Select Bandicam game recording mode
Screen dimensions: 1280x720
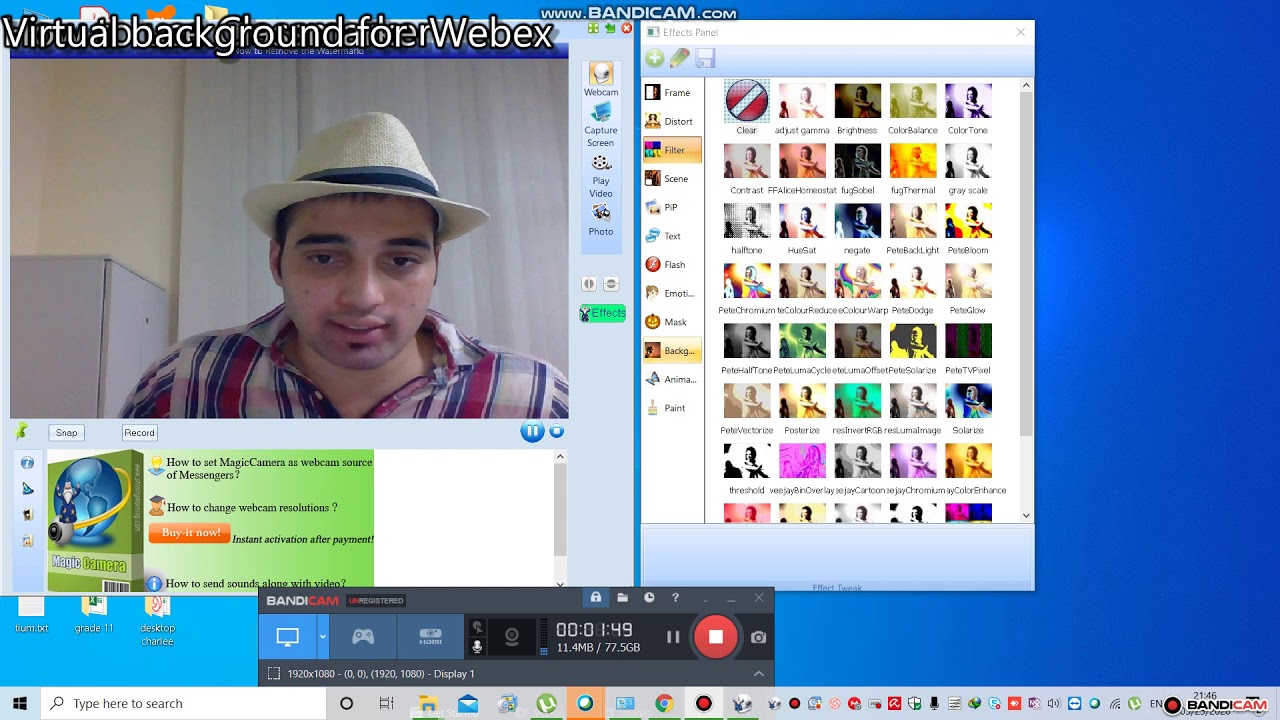(362, 637)
